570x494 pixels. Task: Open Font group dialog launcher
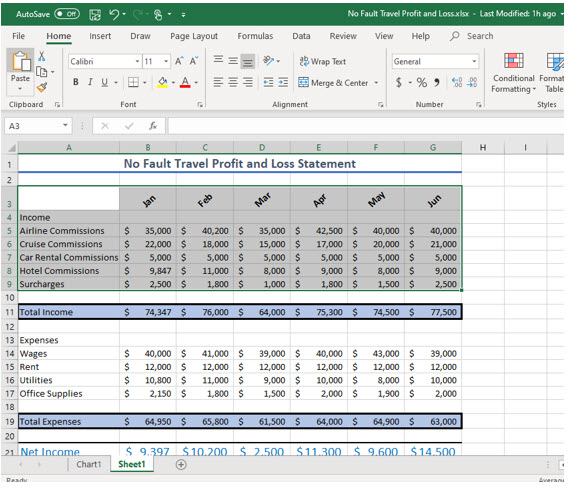click(200, 105)
